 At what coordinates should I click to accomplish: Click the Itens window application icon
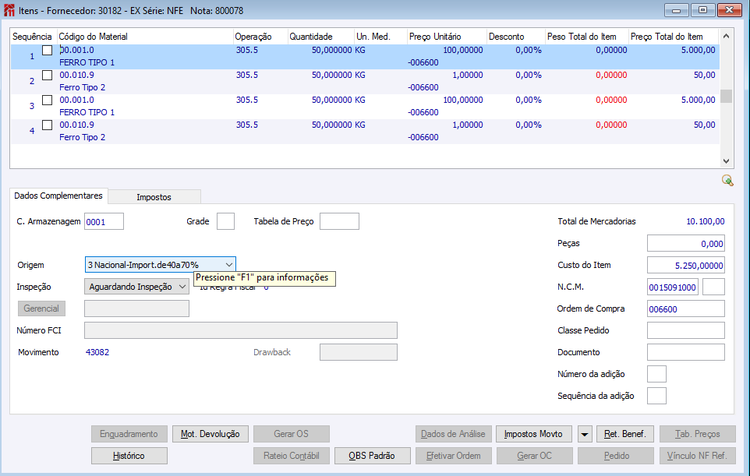[9, 9]
